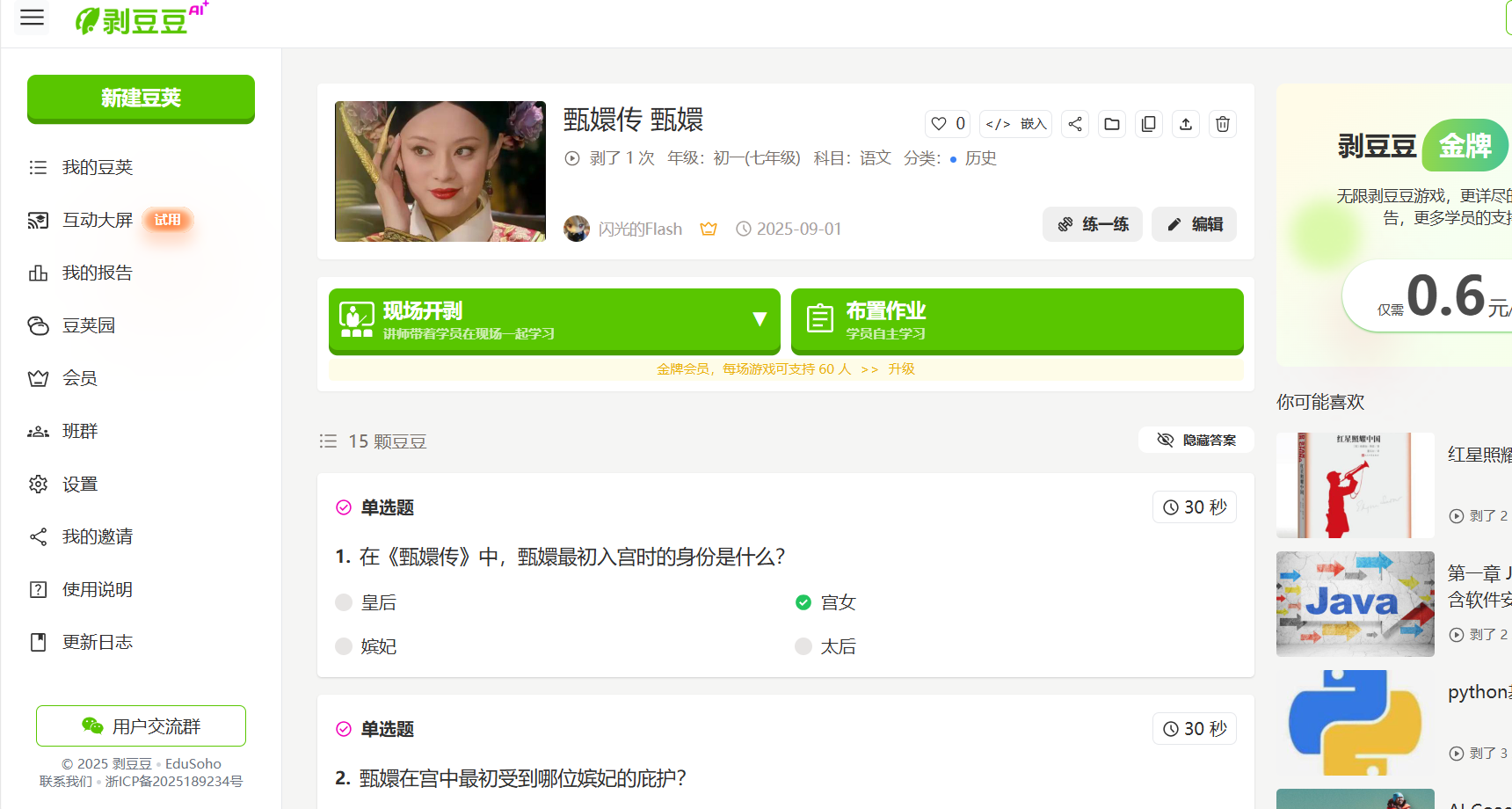Viewport: 1512px width, 809px height.
Task: Click the 单选题 icon of question 1
Action: 344,507
